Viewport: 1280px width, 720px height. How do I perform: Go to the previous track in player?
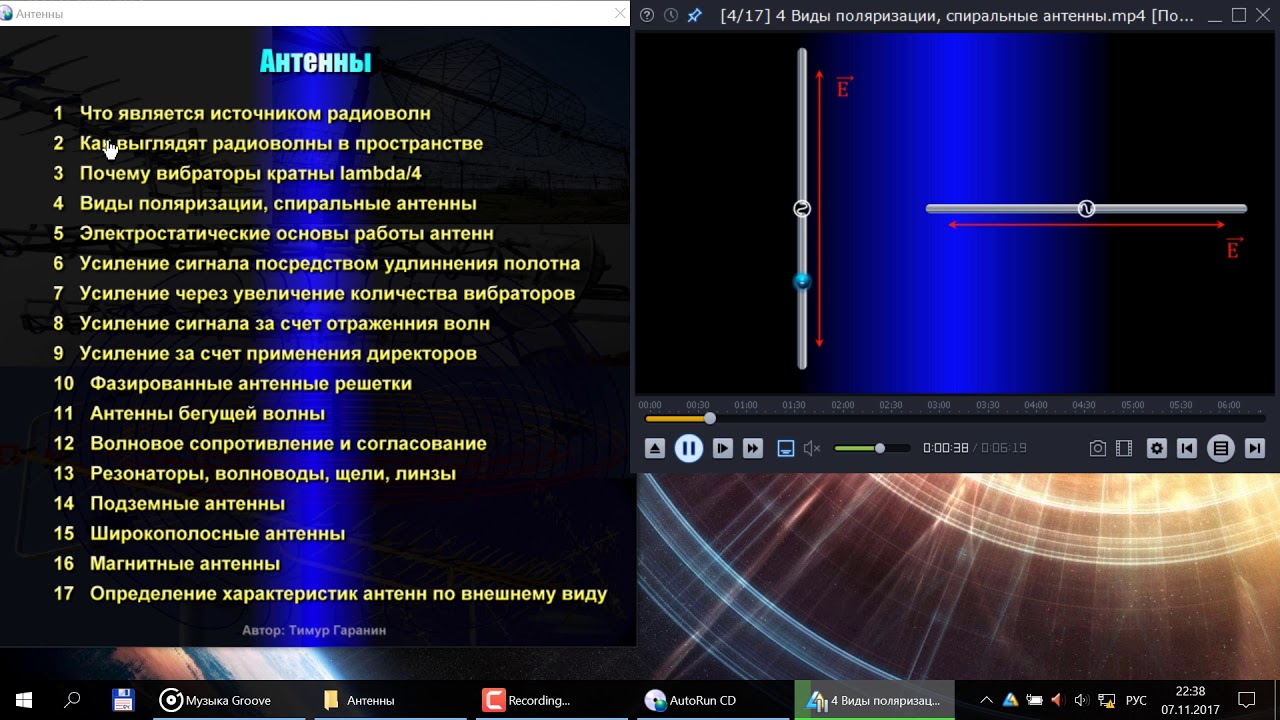(1187, 449)
